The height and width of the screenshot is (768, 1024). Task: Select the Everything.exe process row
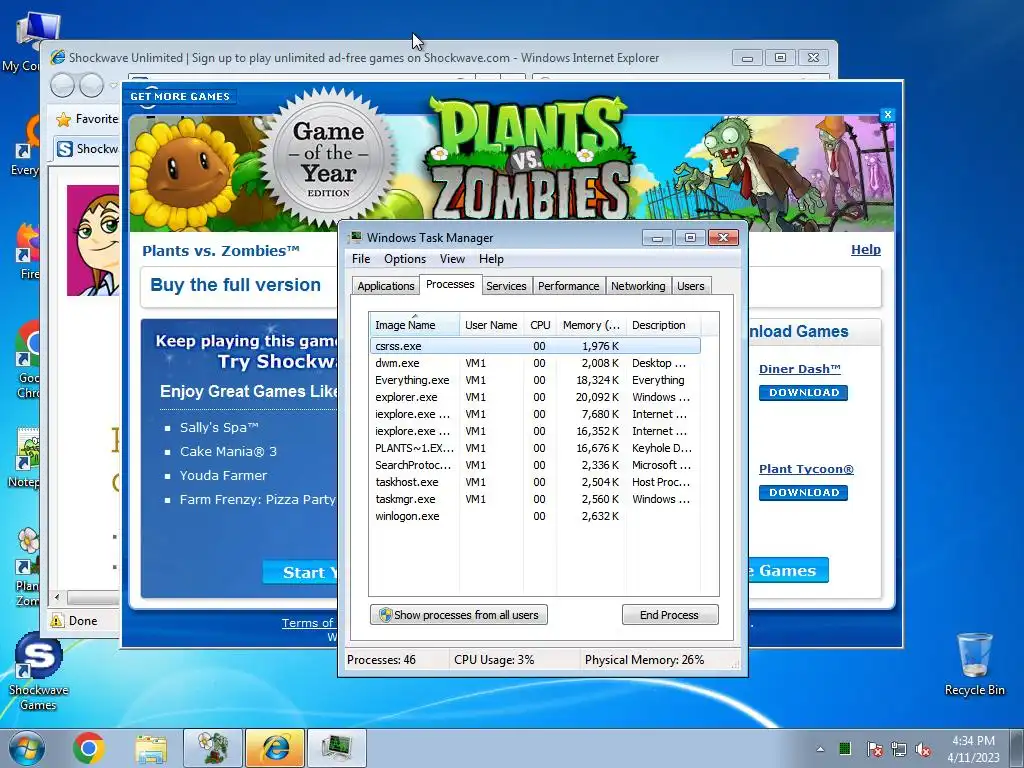click(535, 380)
